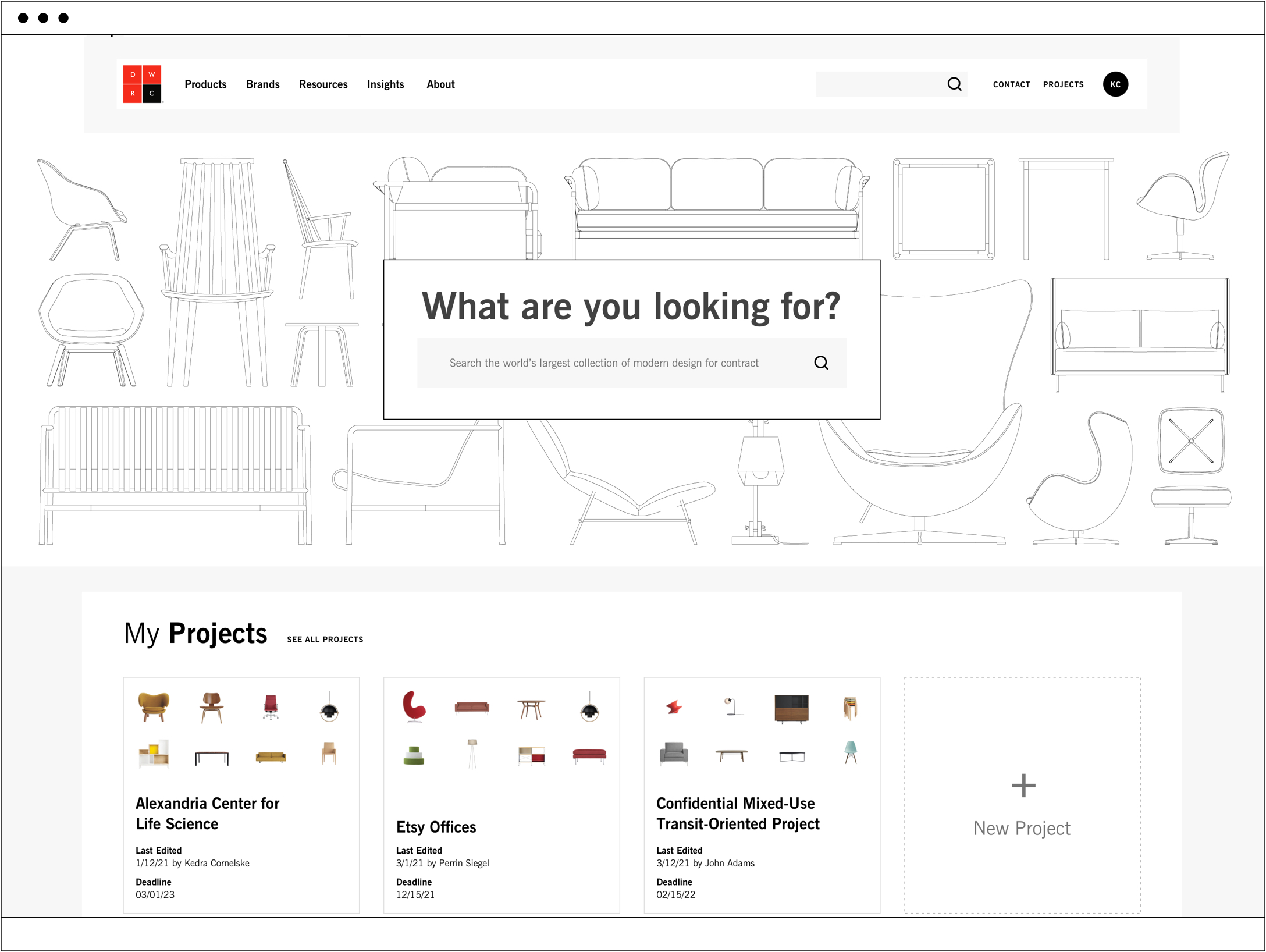This screenshot has width=1266, height=952.
Task: Click the hero search magnifier icon
Action: 820,363
